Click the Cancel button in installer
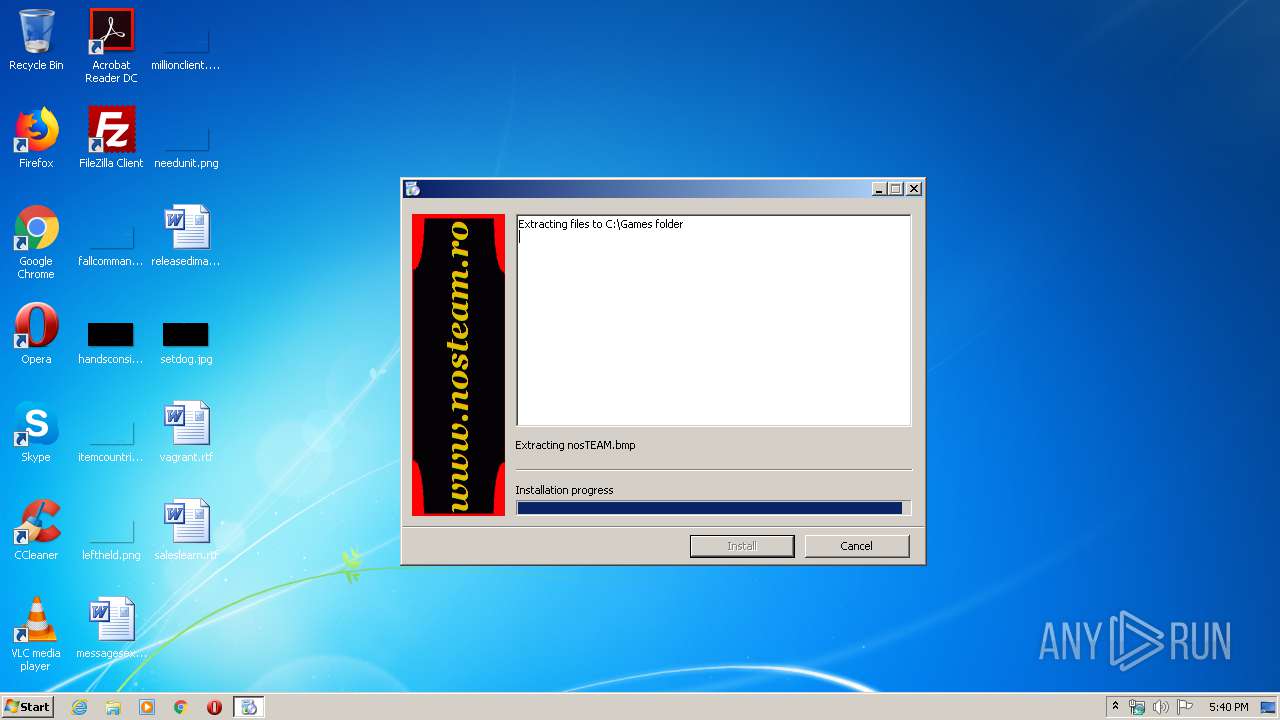This screenshot has width=1280, height=720. click(x=857, y=546)
